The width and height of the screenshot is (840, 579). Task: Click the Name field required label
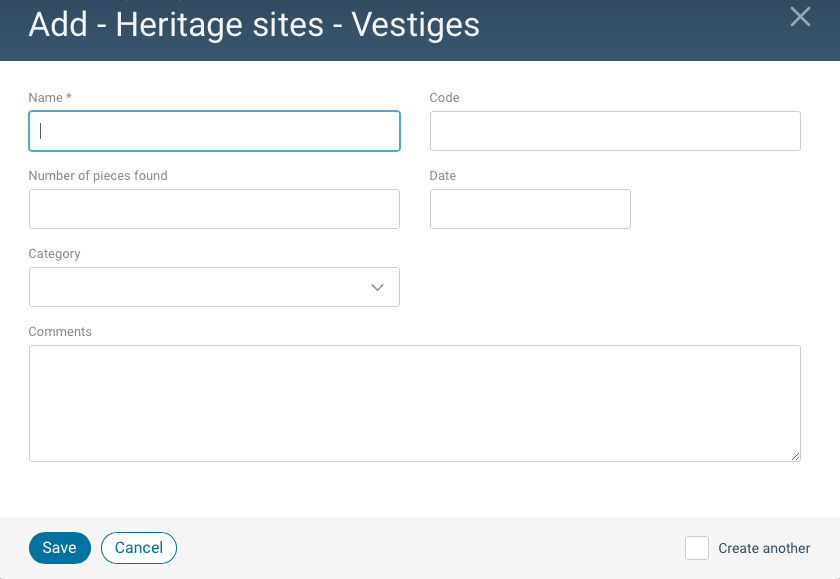(x=49, y=97)
